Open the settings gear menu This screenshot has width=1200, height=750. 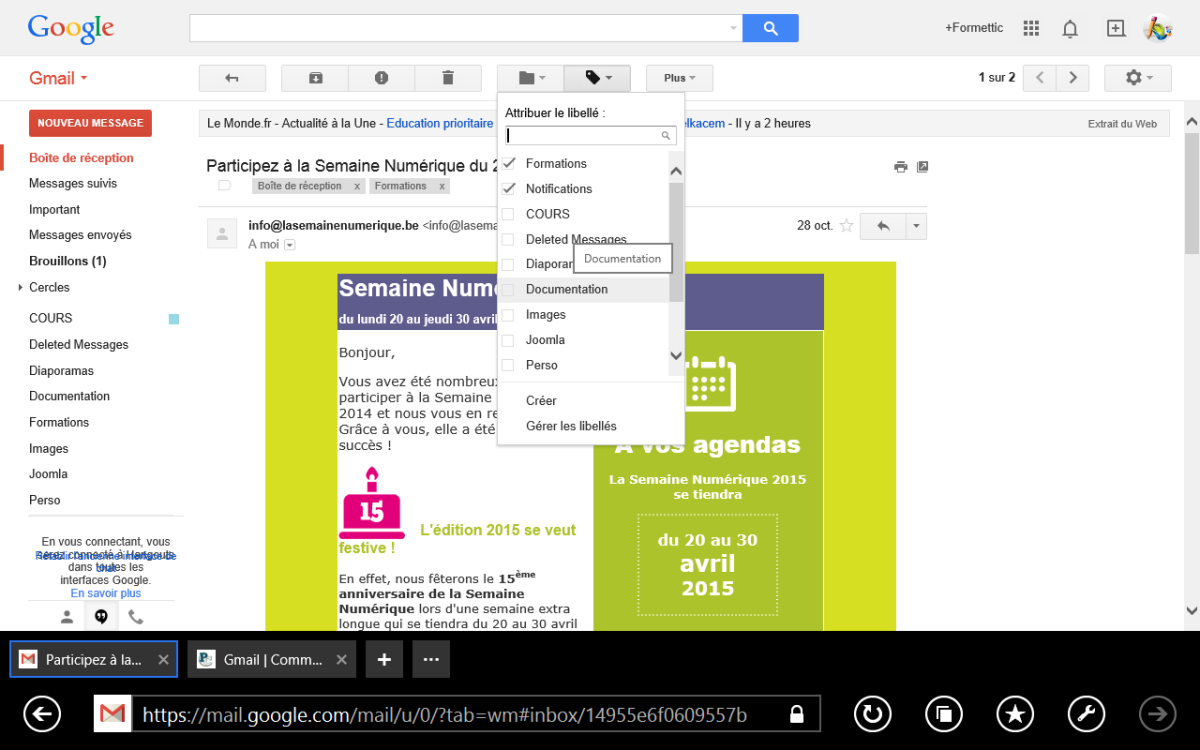click(1138, 78)
